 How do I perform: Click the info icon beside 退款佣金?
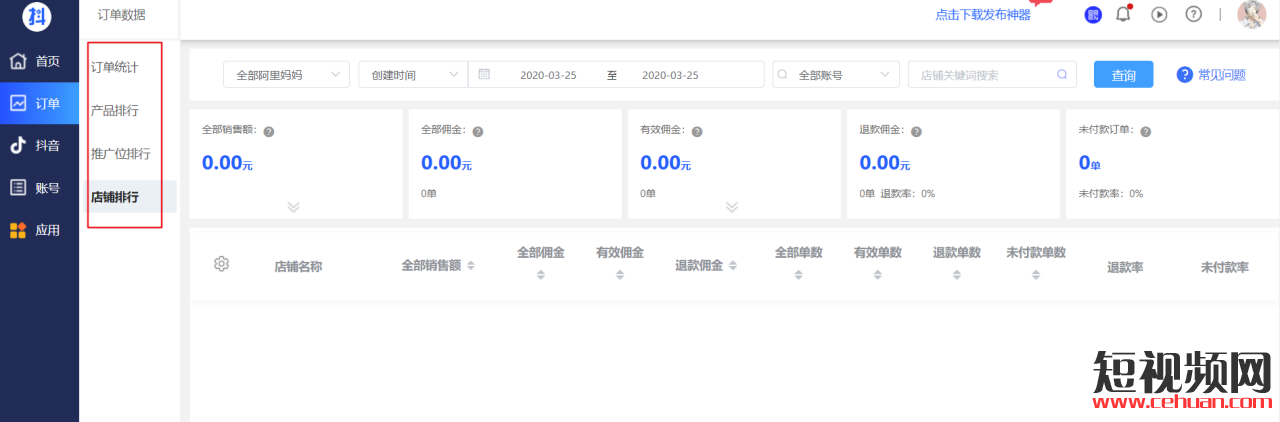click(x=916, y=131)
